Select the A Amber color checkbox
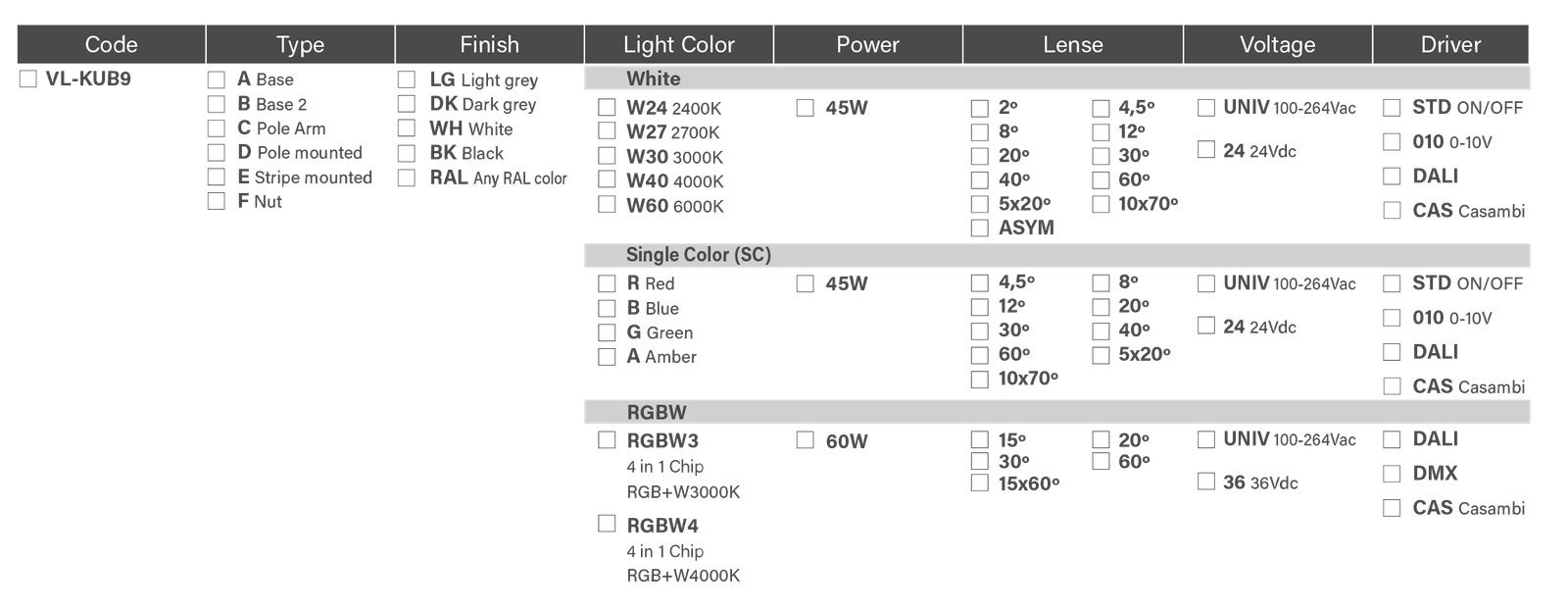The height and width of the screenshot is (611, 1568). click(607, 357)
